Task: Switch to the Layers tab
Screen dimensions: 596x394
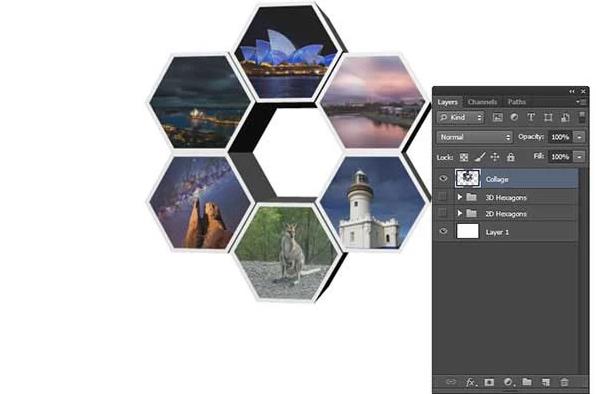Action: click(x=447, y=102)
